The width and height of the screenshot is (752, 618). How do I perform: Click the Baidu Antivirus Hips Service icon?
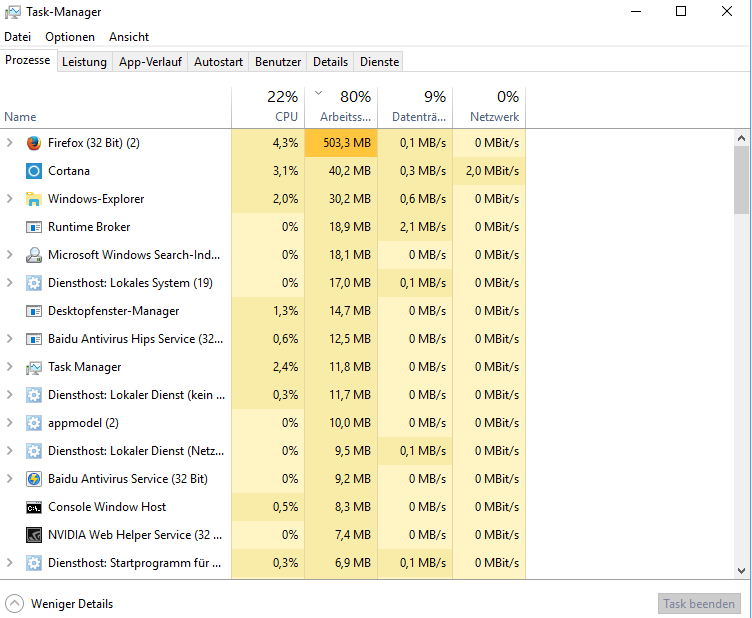pos(34,339)
